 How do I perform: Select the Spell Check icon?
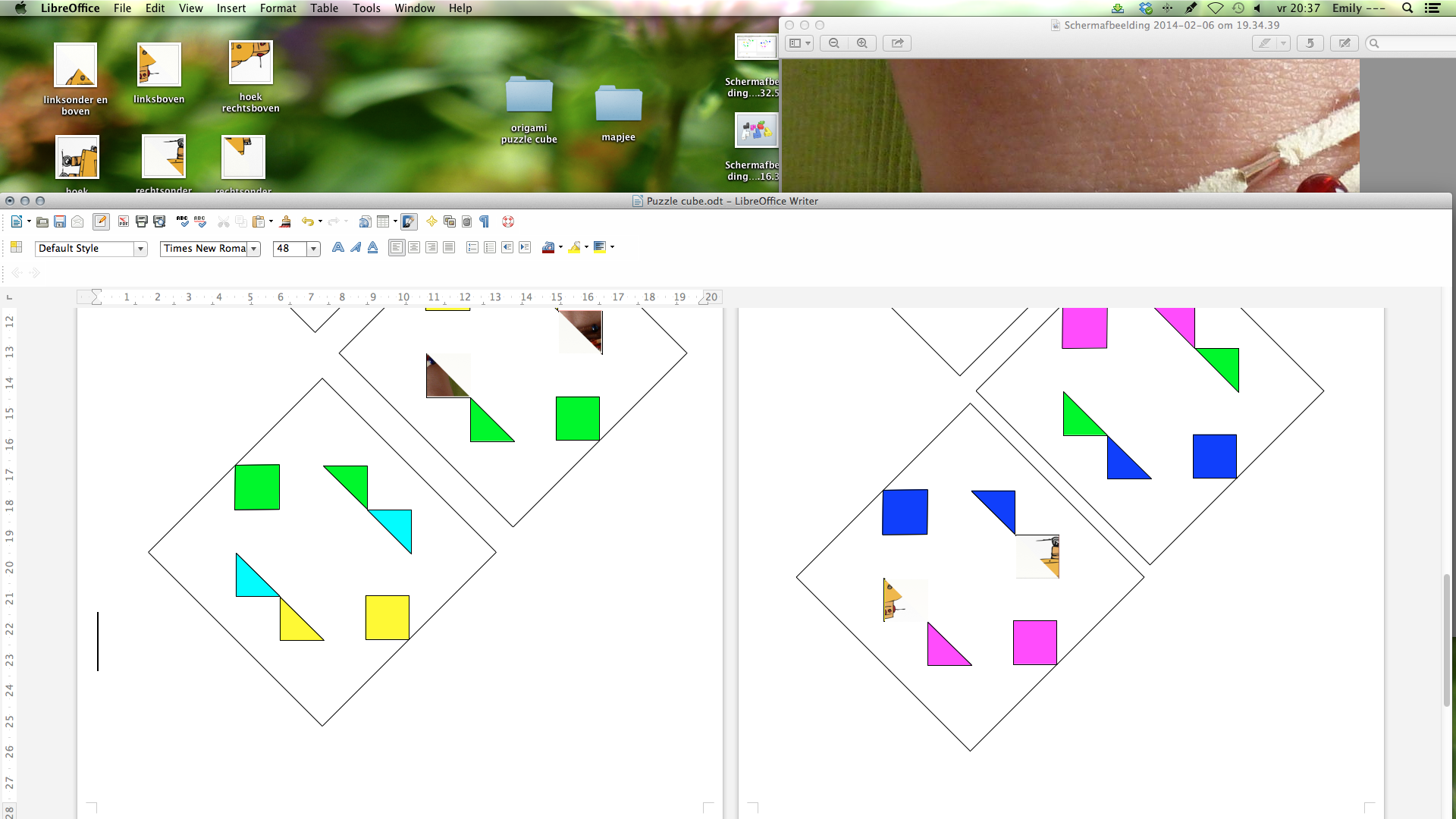(181, 221)
